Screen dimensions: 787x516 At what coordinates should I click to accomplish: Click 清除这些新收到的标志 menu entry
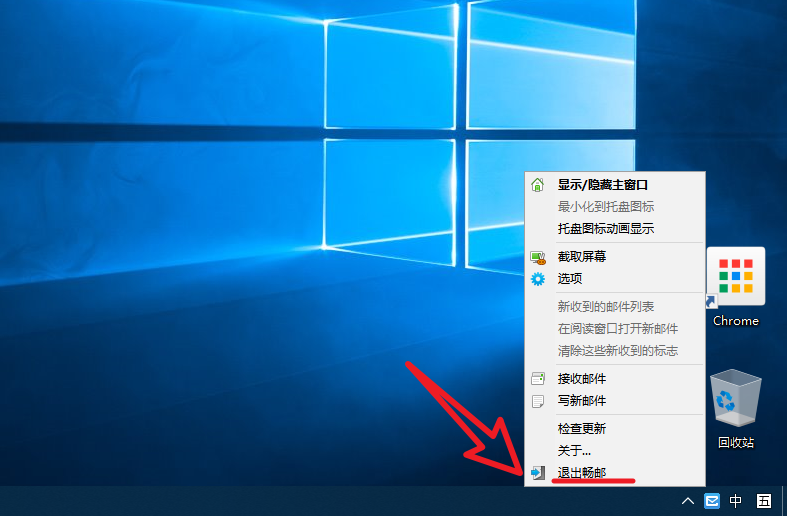(615, 350)
